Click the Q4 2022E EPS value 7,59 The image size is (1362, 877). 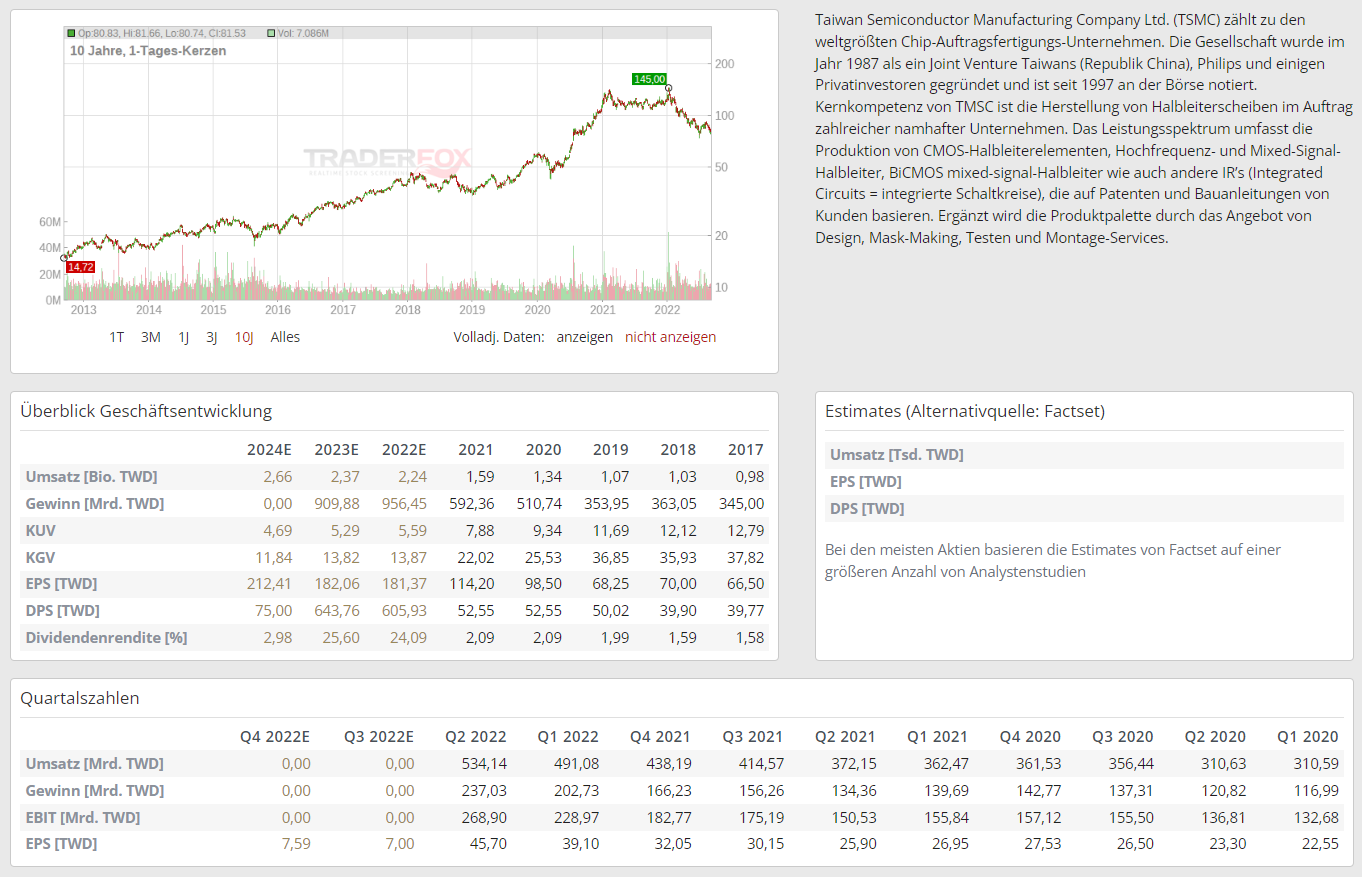click(x=296, y=843)
